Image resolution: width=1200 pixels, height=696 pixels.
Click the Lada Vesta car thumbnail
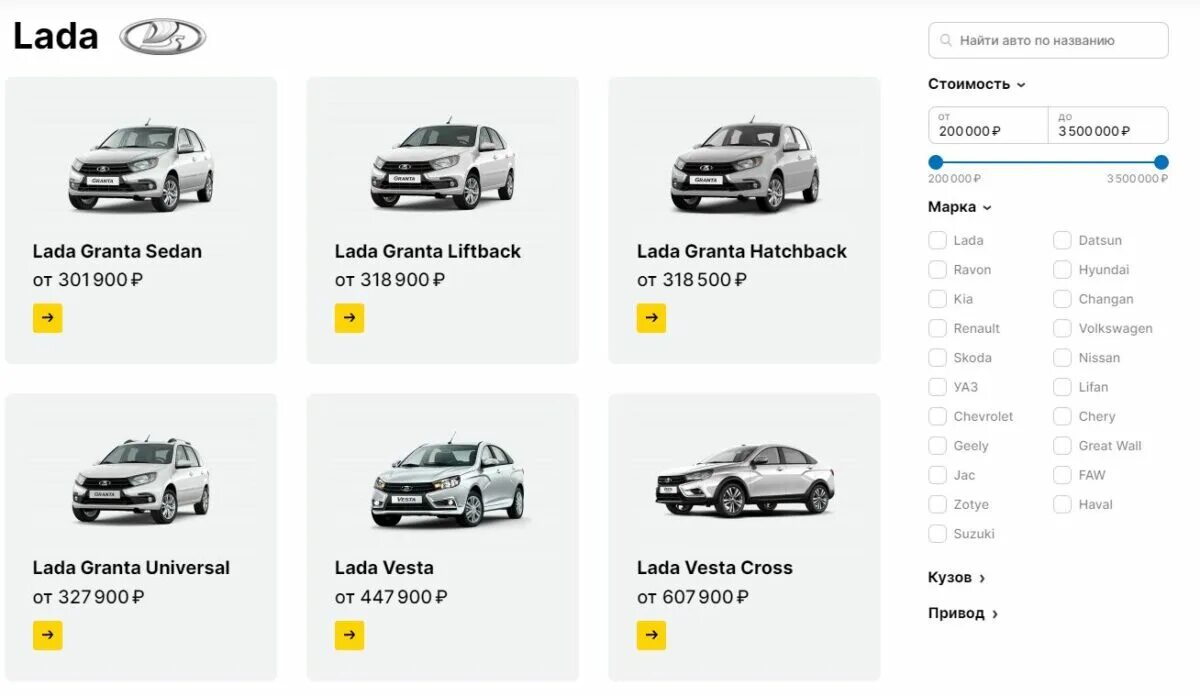tap(446, 485)
